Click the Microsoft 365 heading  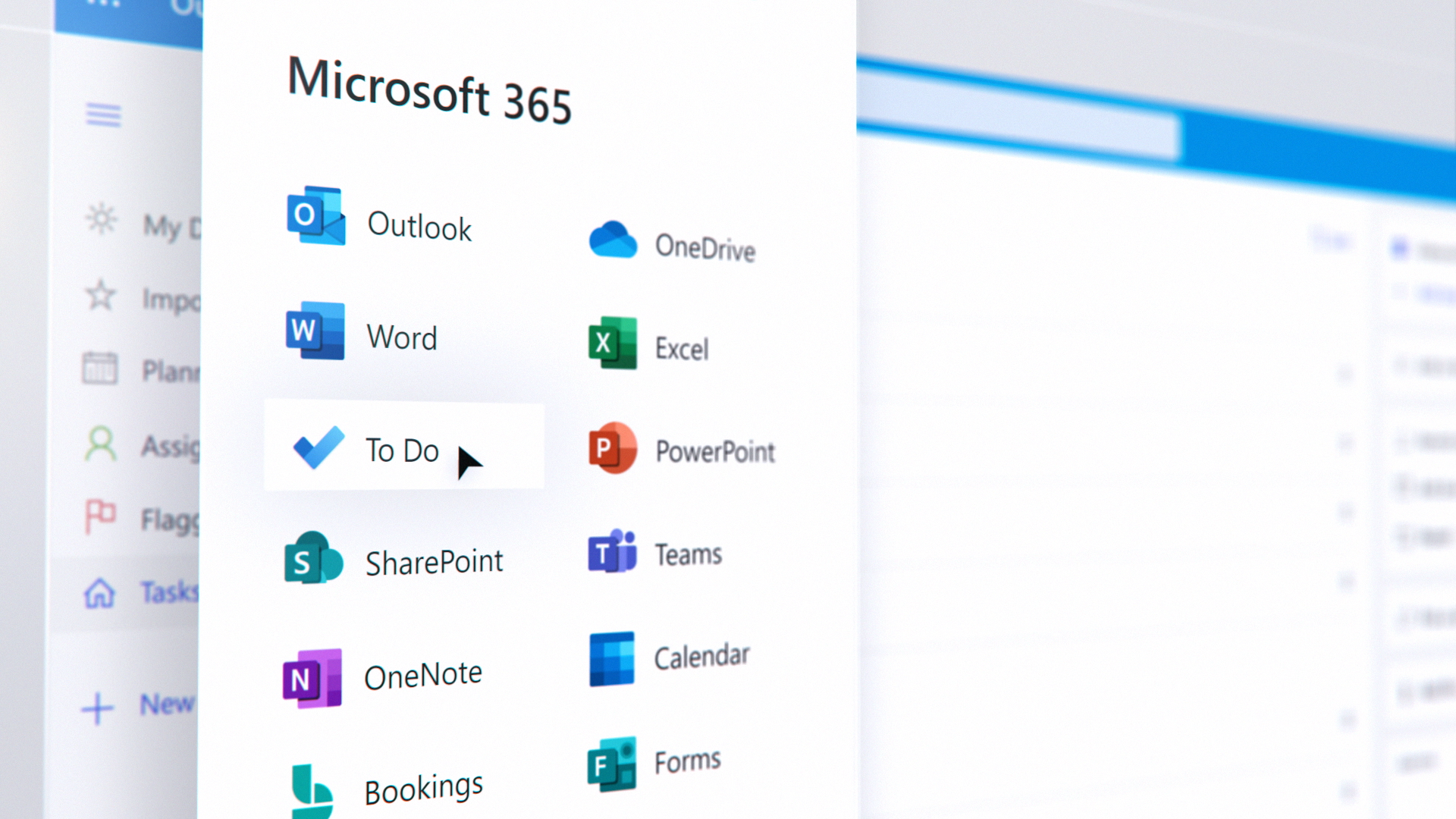click(429, 90)
